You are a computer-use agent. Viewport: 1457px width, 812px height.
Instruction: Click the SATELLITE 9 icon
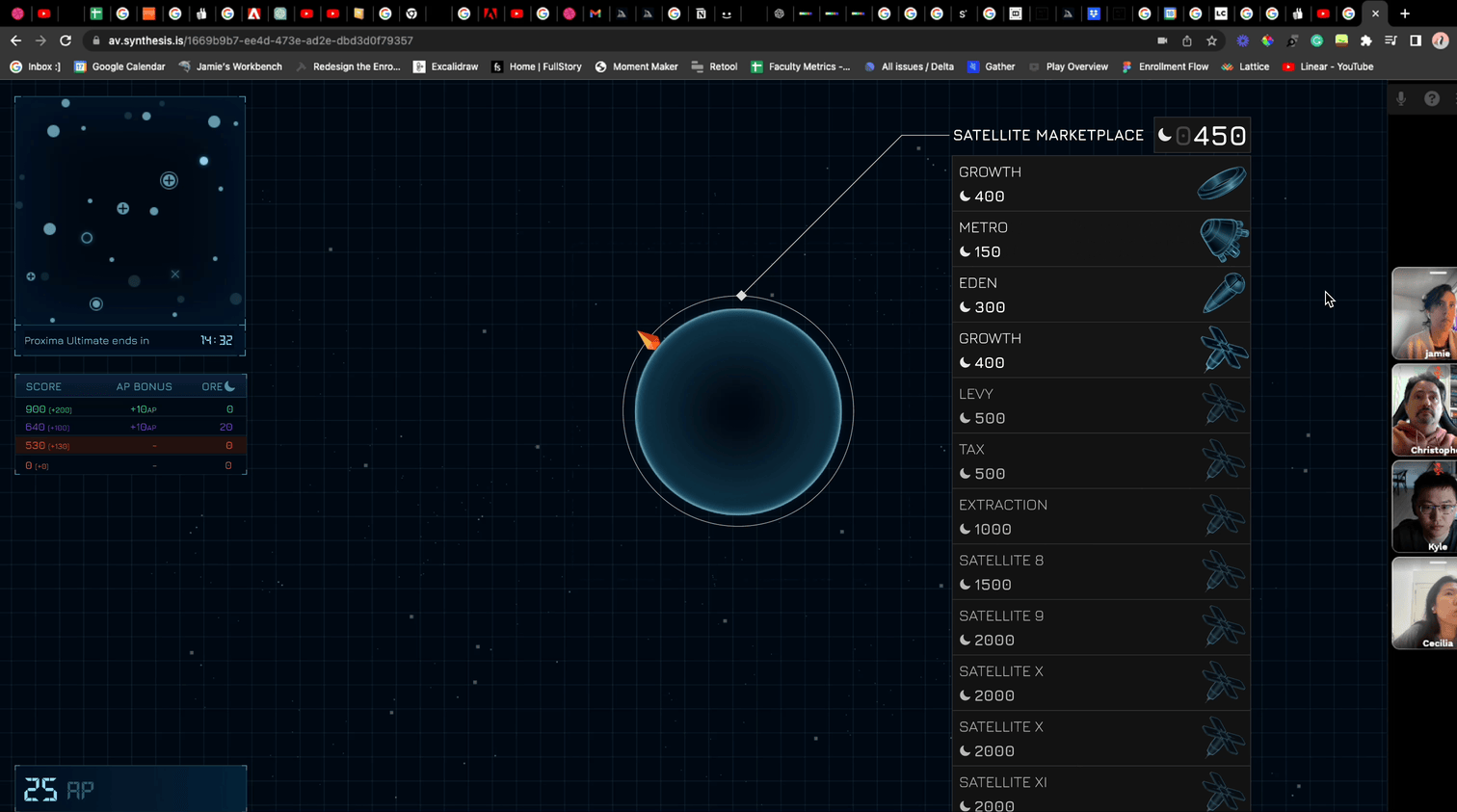click(x=1224, y=627)
